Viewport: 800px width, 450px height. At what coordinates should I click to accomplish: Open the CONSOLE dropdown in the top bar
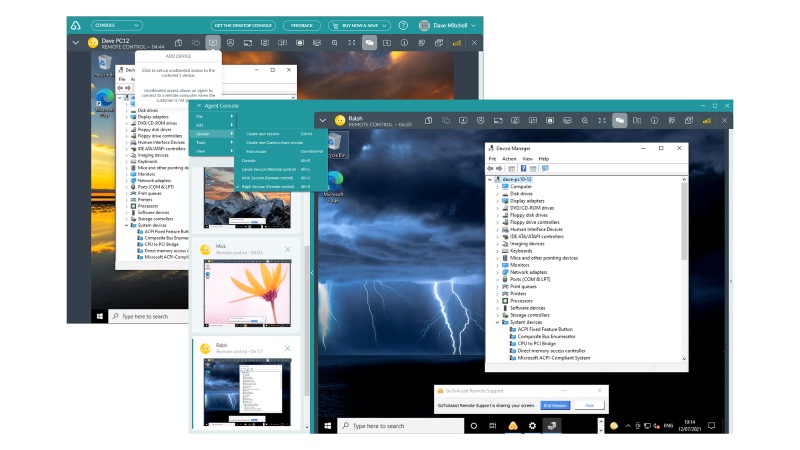point(117,25)
